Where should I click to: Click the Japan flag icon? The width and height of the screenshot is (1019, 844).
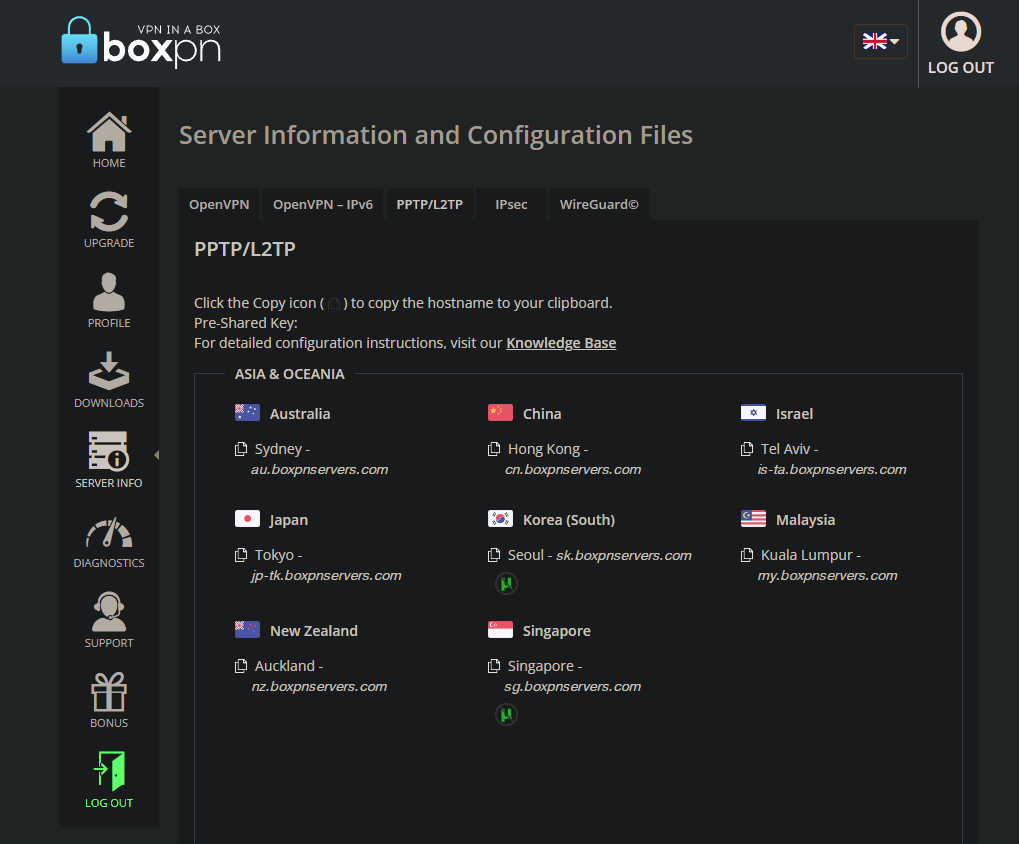pos(247,518)
